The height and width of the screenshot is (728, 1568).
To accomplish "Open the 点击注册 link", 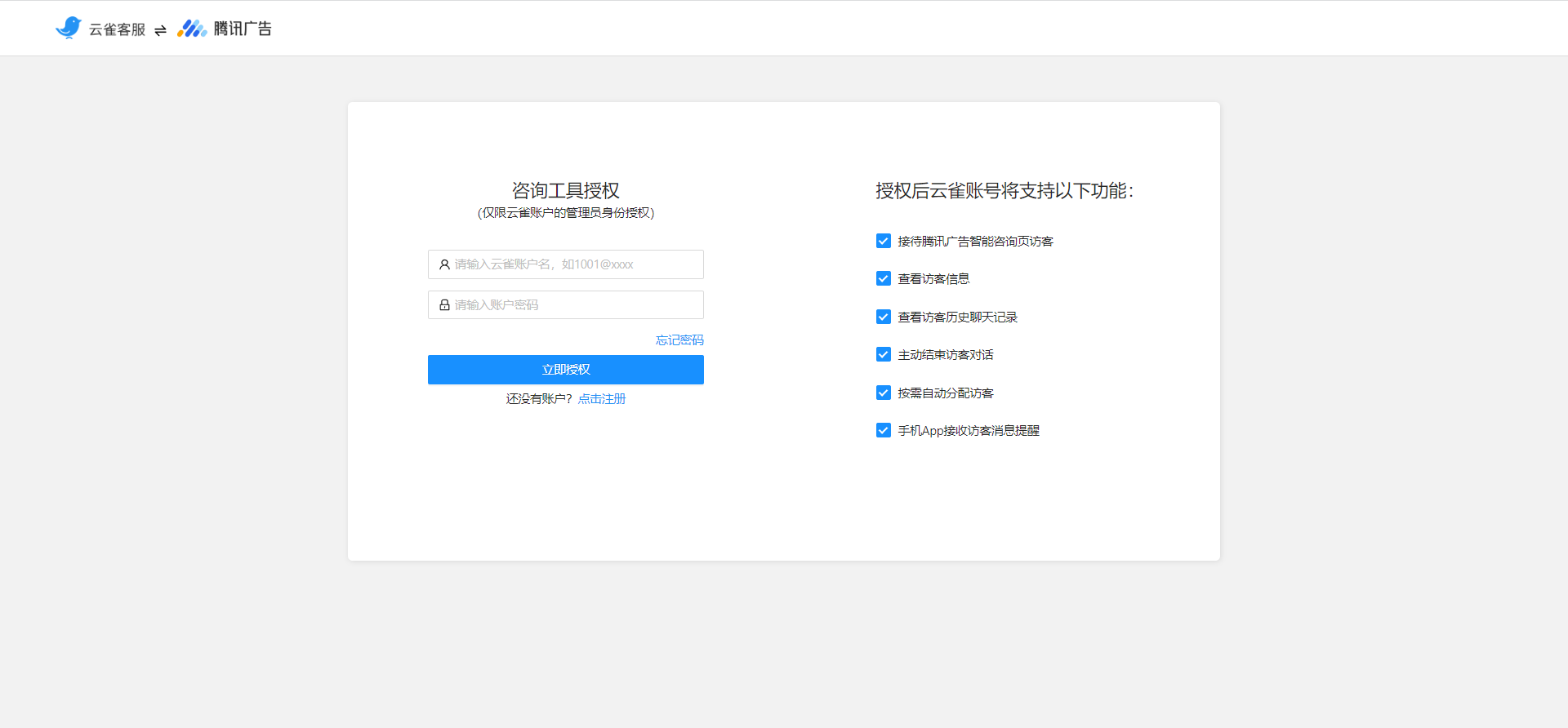I will (x=602, y=399).
